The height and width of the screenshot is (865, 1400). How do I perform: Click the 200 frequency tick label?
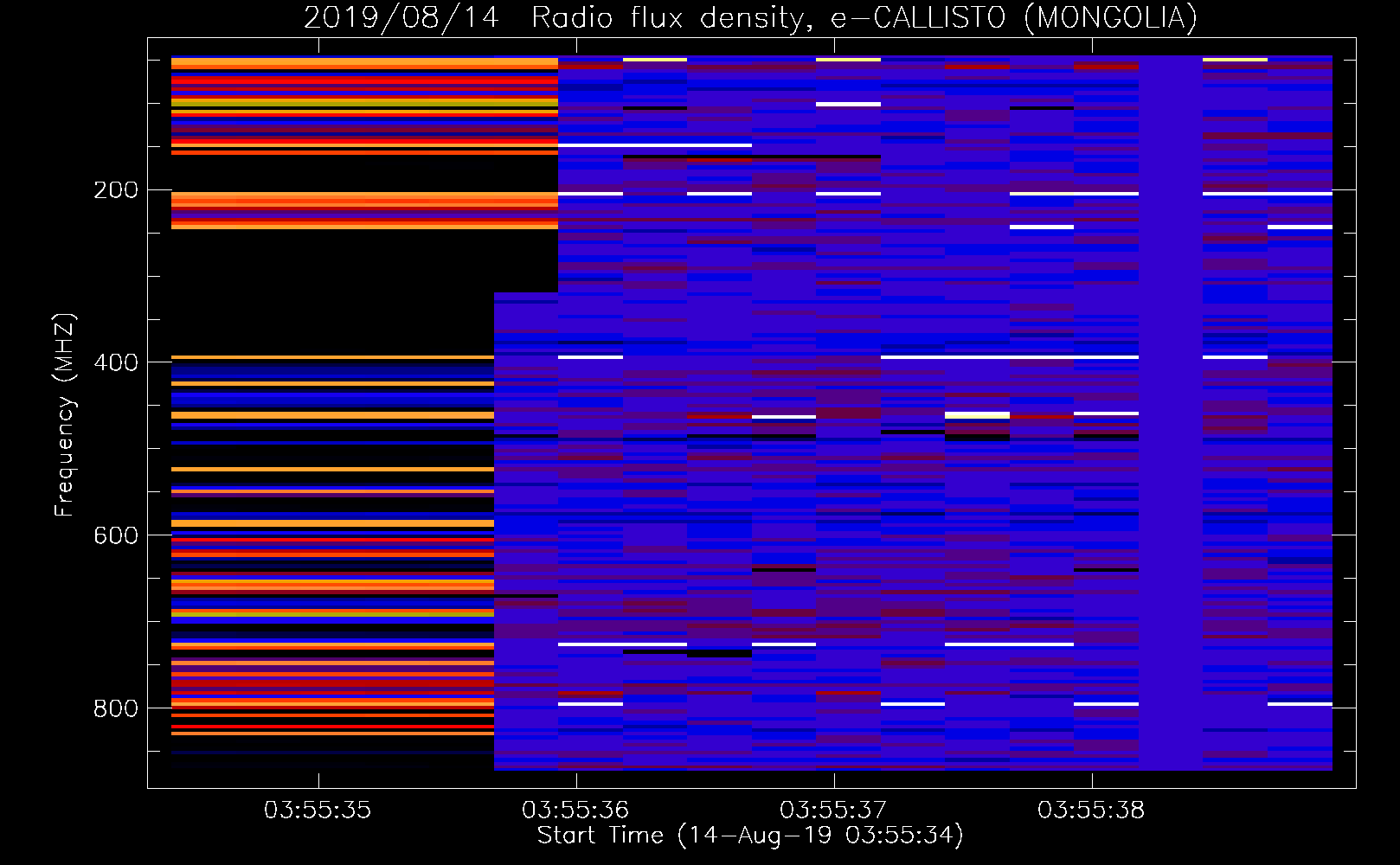(x=116, y=190)
